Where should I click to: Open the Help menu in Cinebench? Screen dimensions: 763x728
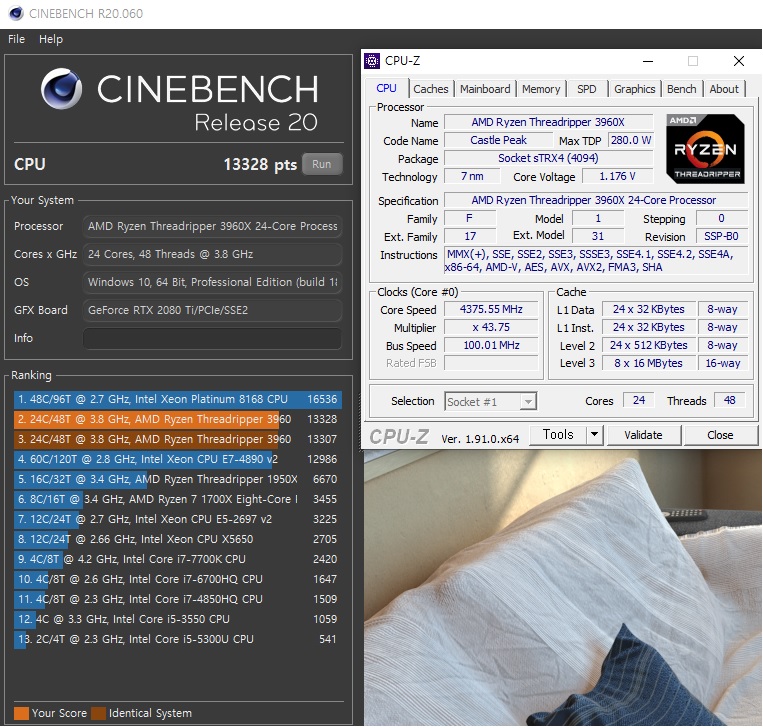(x=51, y=39)
